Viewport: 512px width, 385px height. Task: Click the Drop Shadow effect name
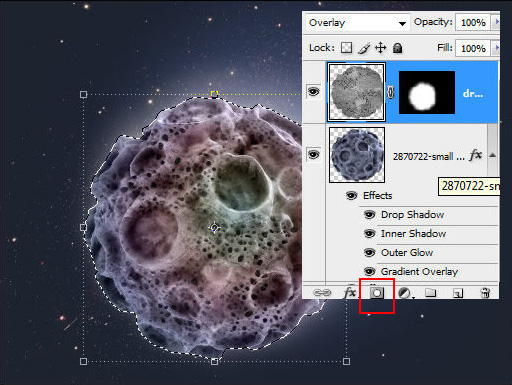(x=412, y=215)
